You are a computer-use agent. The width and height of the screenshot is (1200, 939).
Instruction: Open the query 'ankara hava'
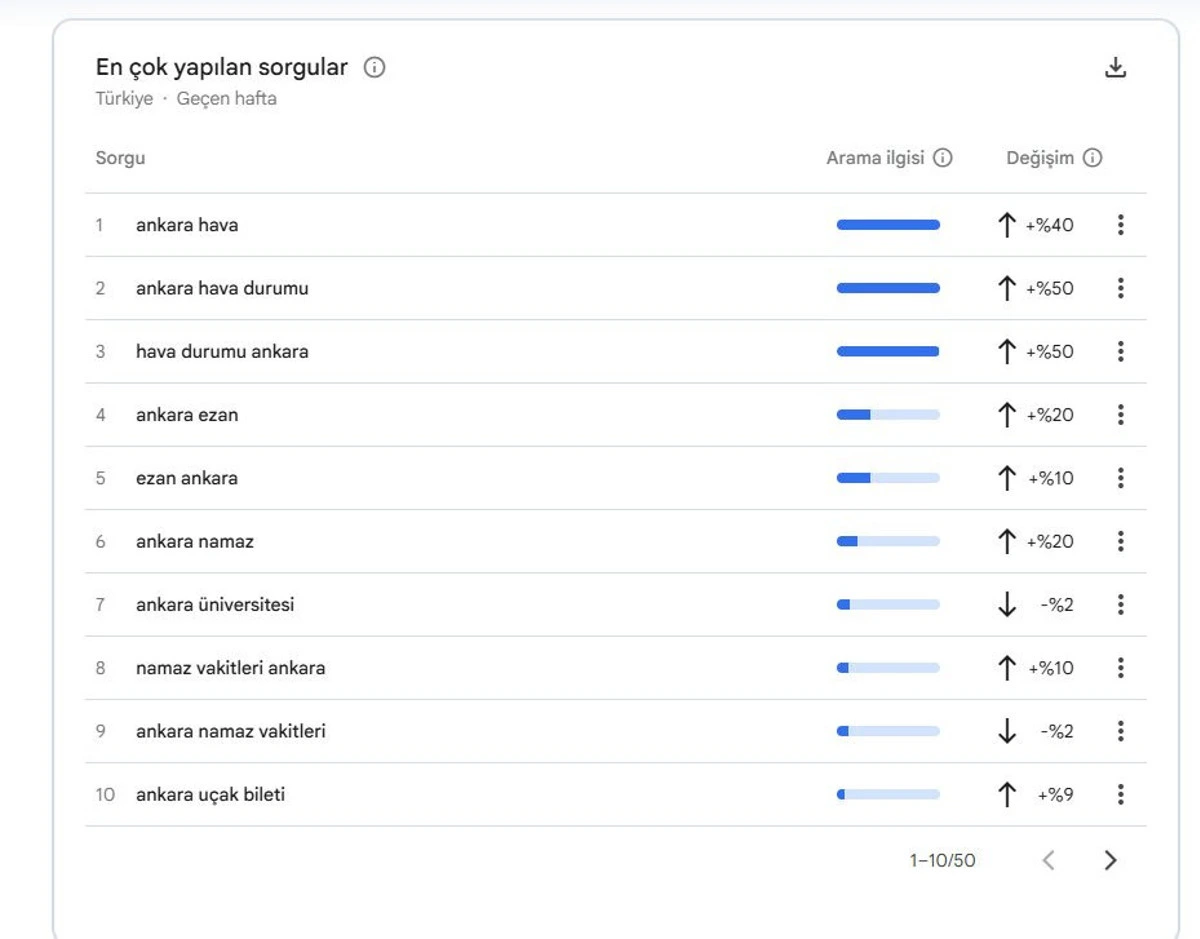tap(187, 225)
